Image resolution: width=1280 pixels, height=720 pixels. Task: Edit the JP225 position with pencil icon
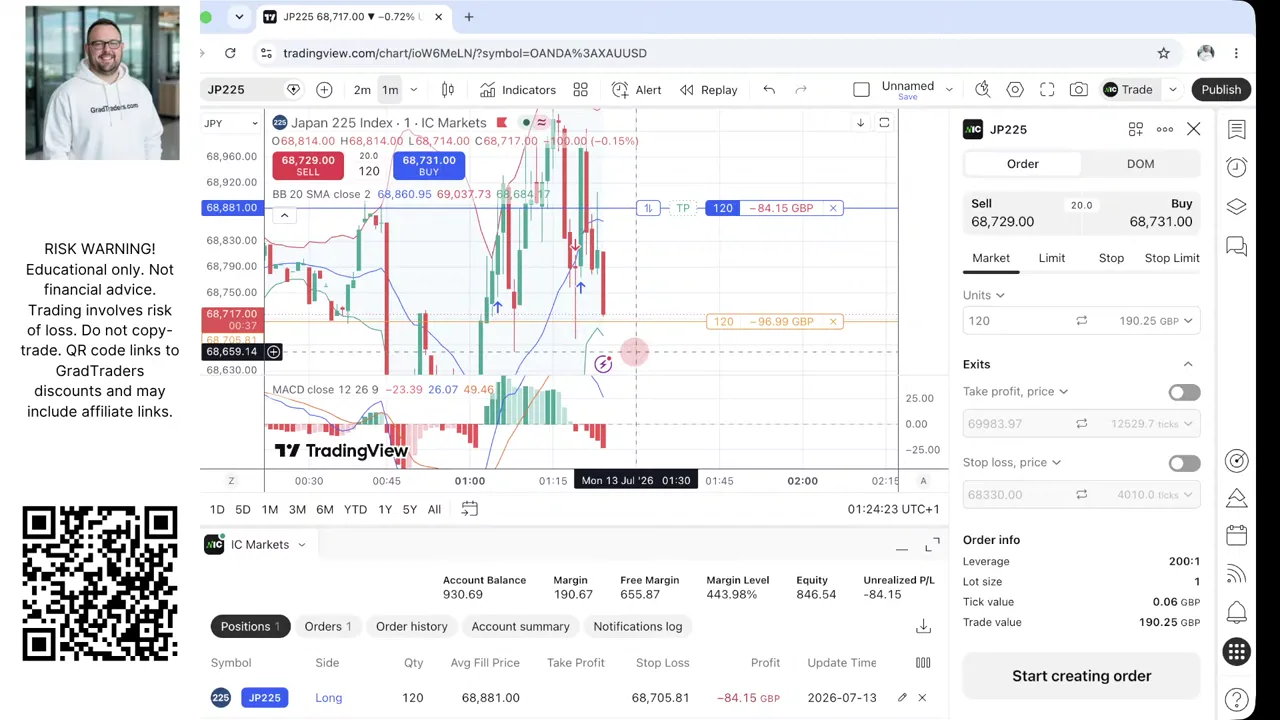pos(902,697)
